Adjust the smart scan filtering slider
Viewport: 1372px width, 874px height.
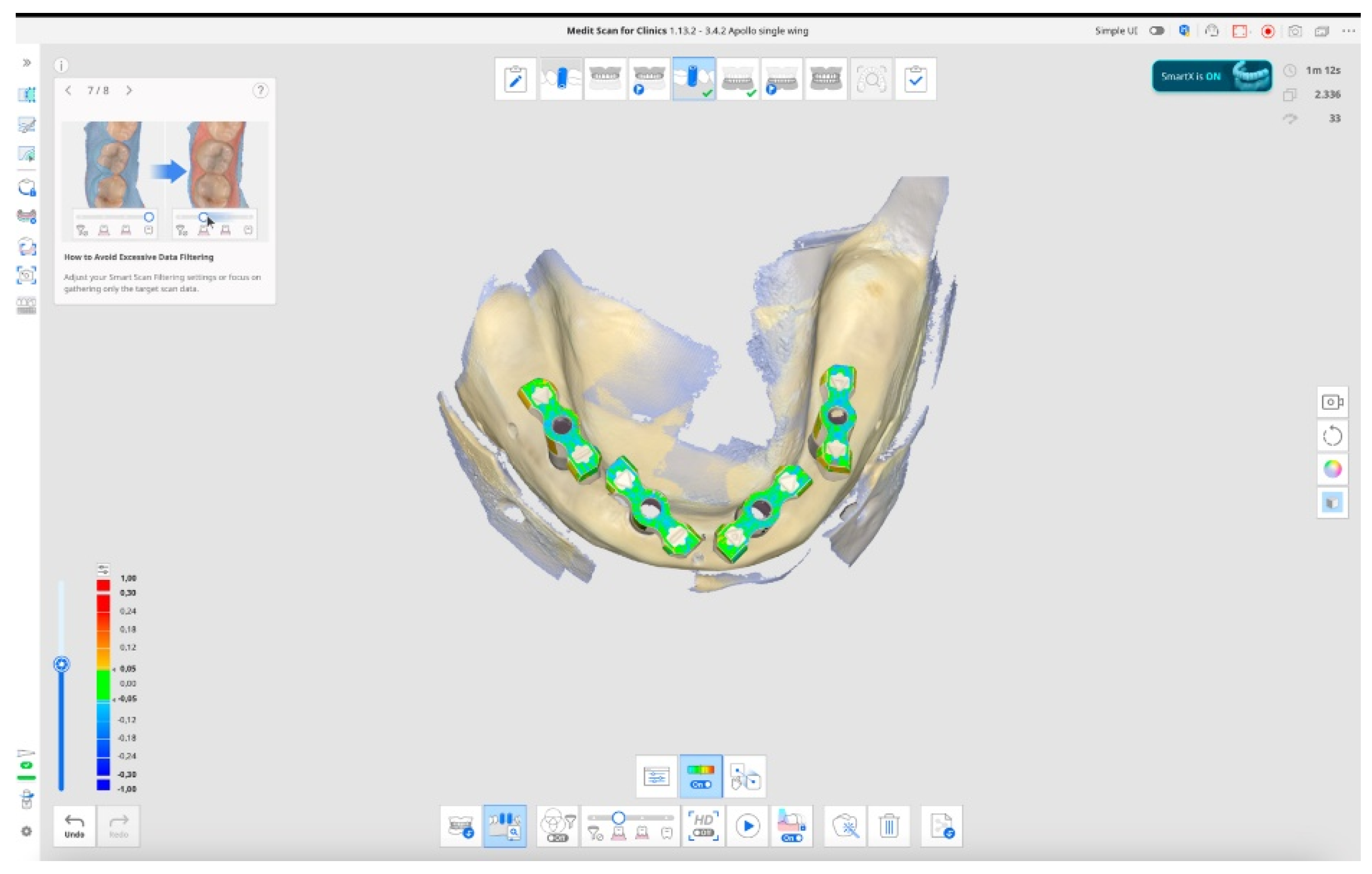click(x=619, y=818)
